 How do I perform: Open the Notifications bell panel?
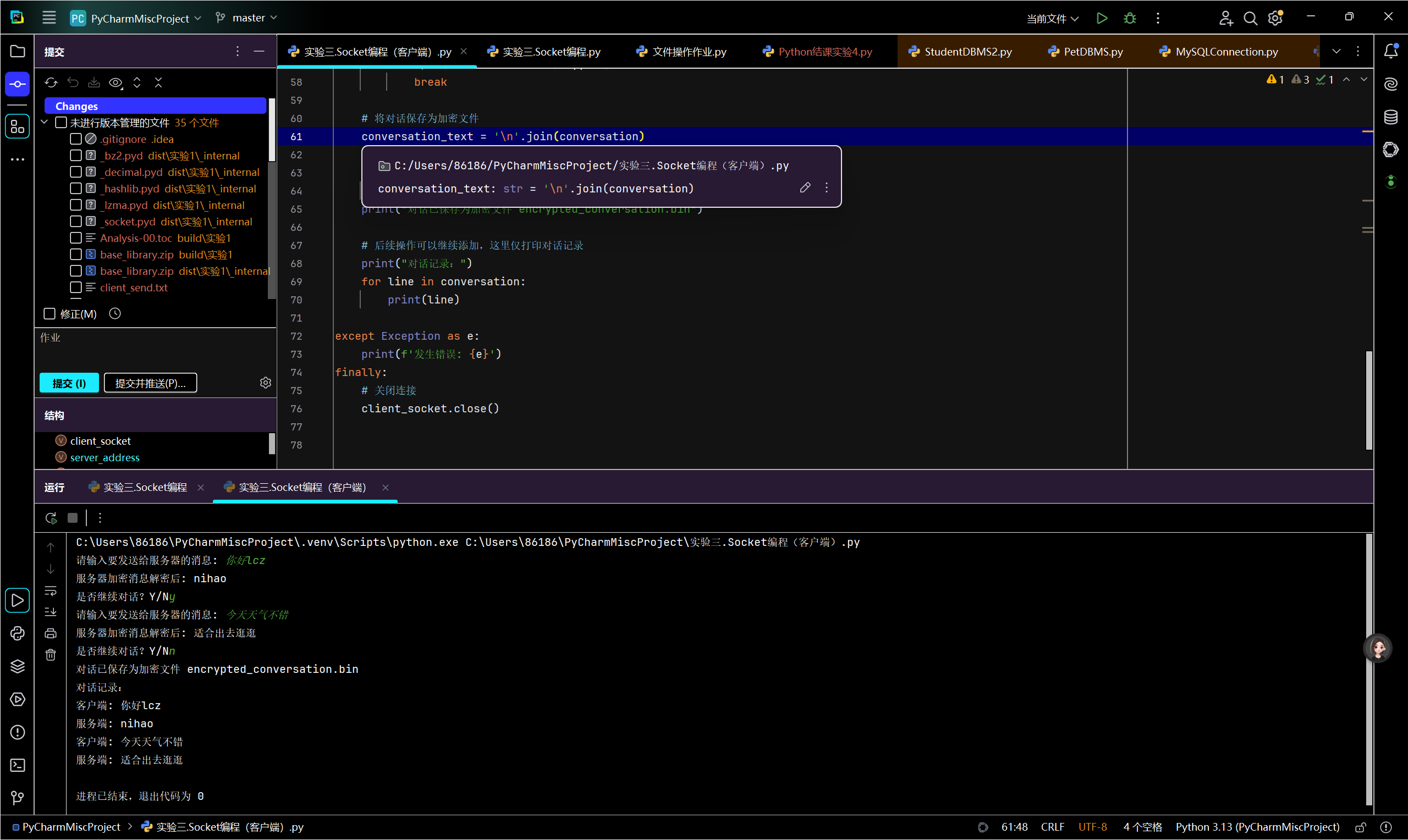[x=1390, y=51]
